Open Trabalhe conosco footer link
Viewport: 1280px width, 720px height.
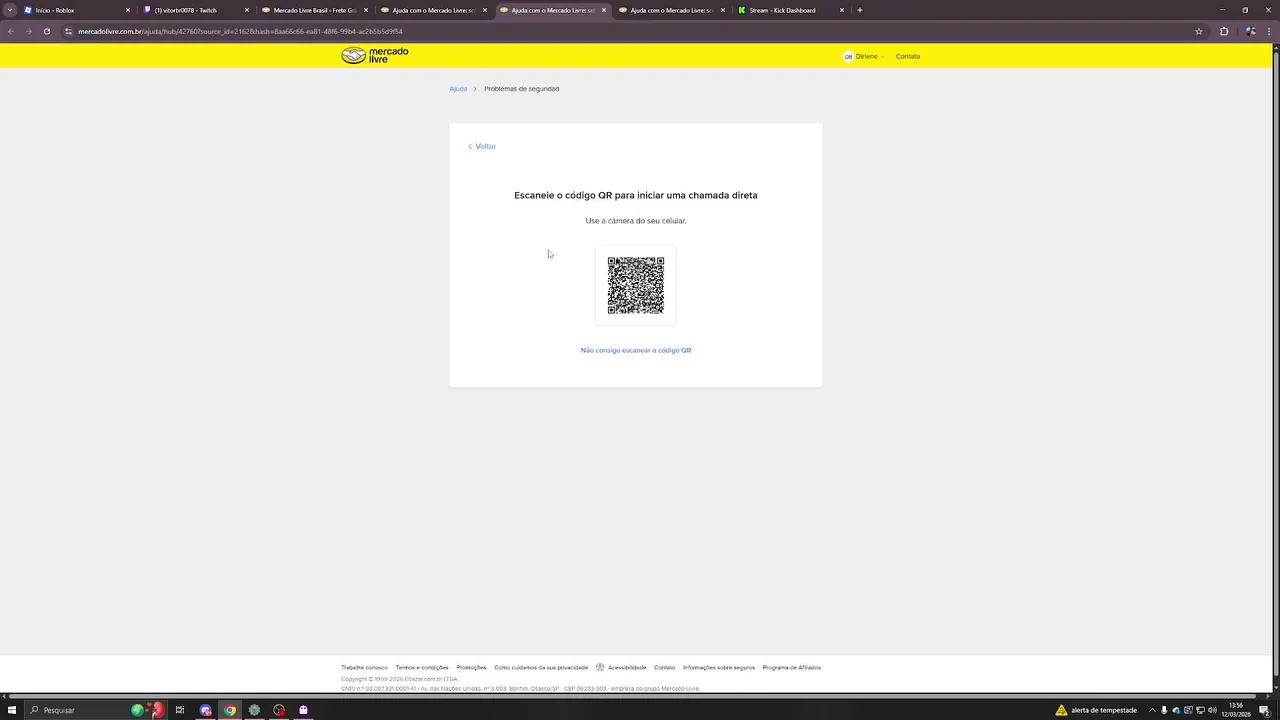click(x=364, y=667)
